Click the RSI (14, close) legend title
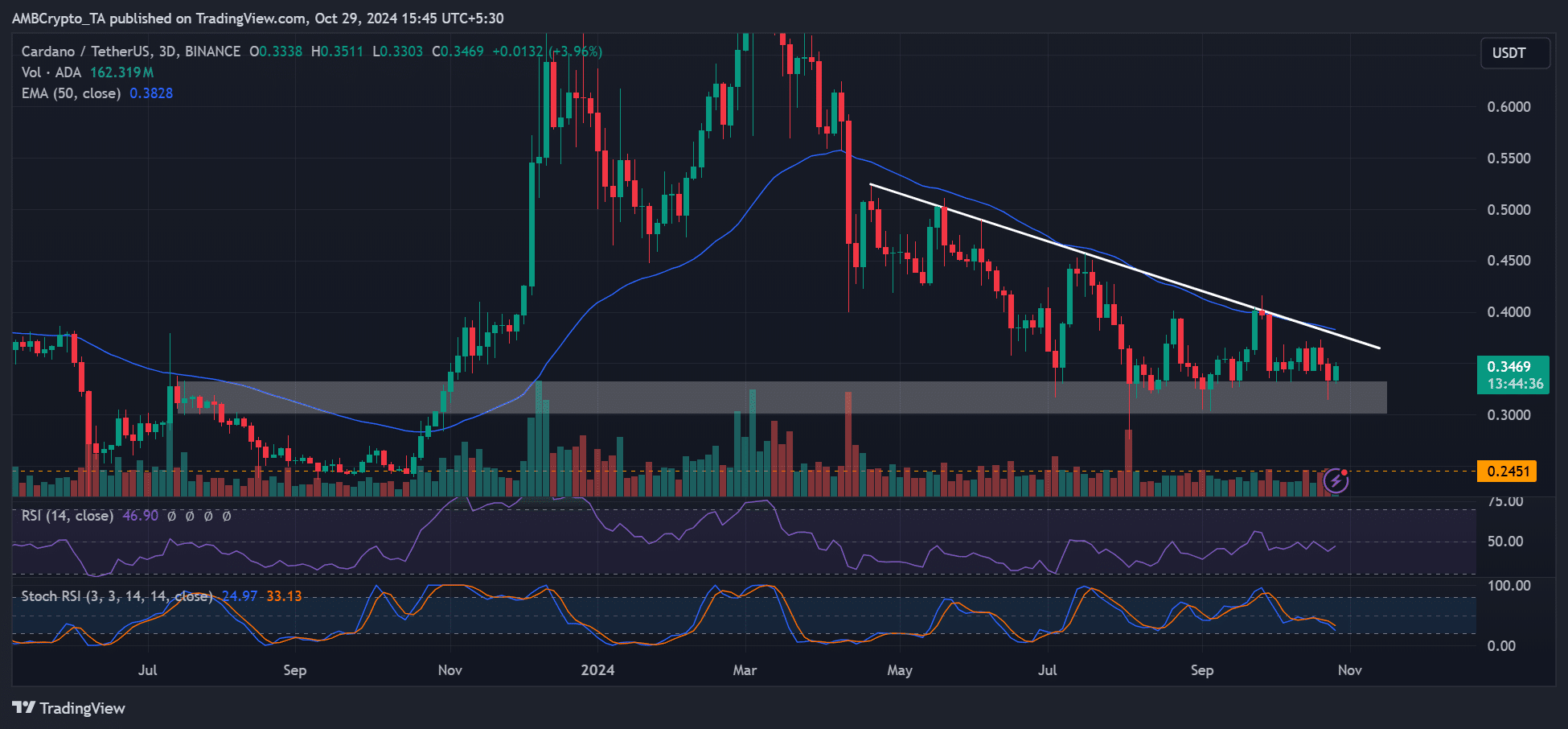This screenshot has width=1568, height=729. (68, 516)
